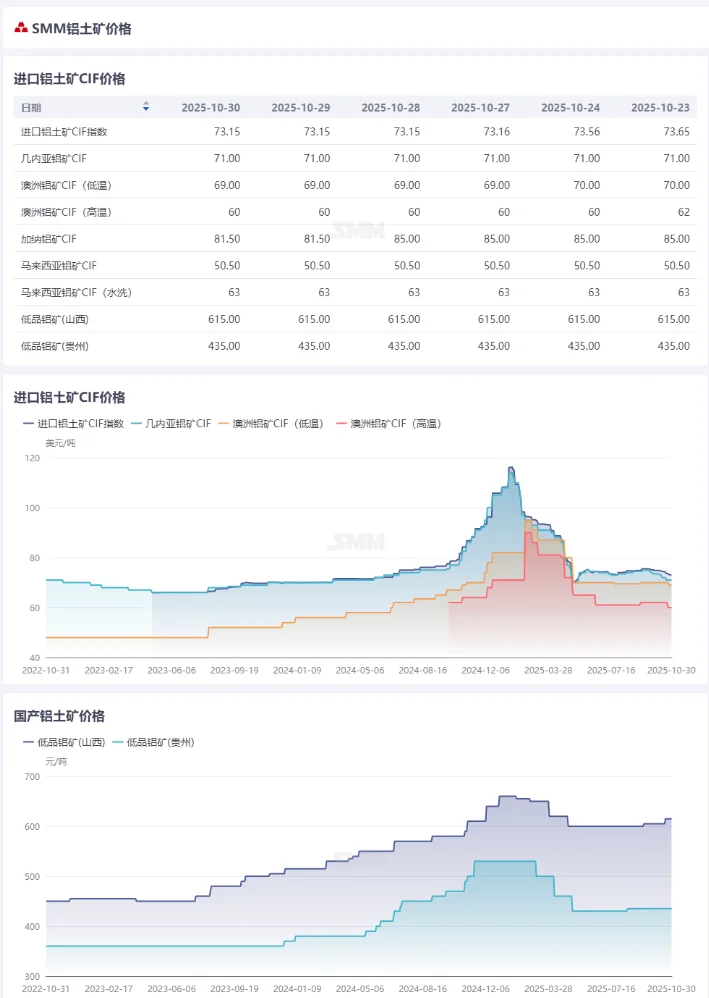
Task: Click the 进口铝土矿CIF指数 row label
Action: tap(64, 132)
